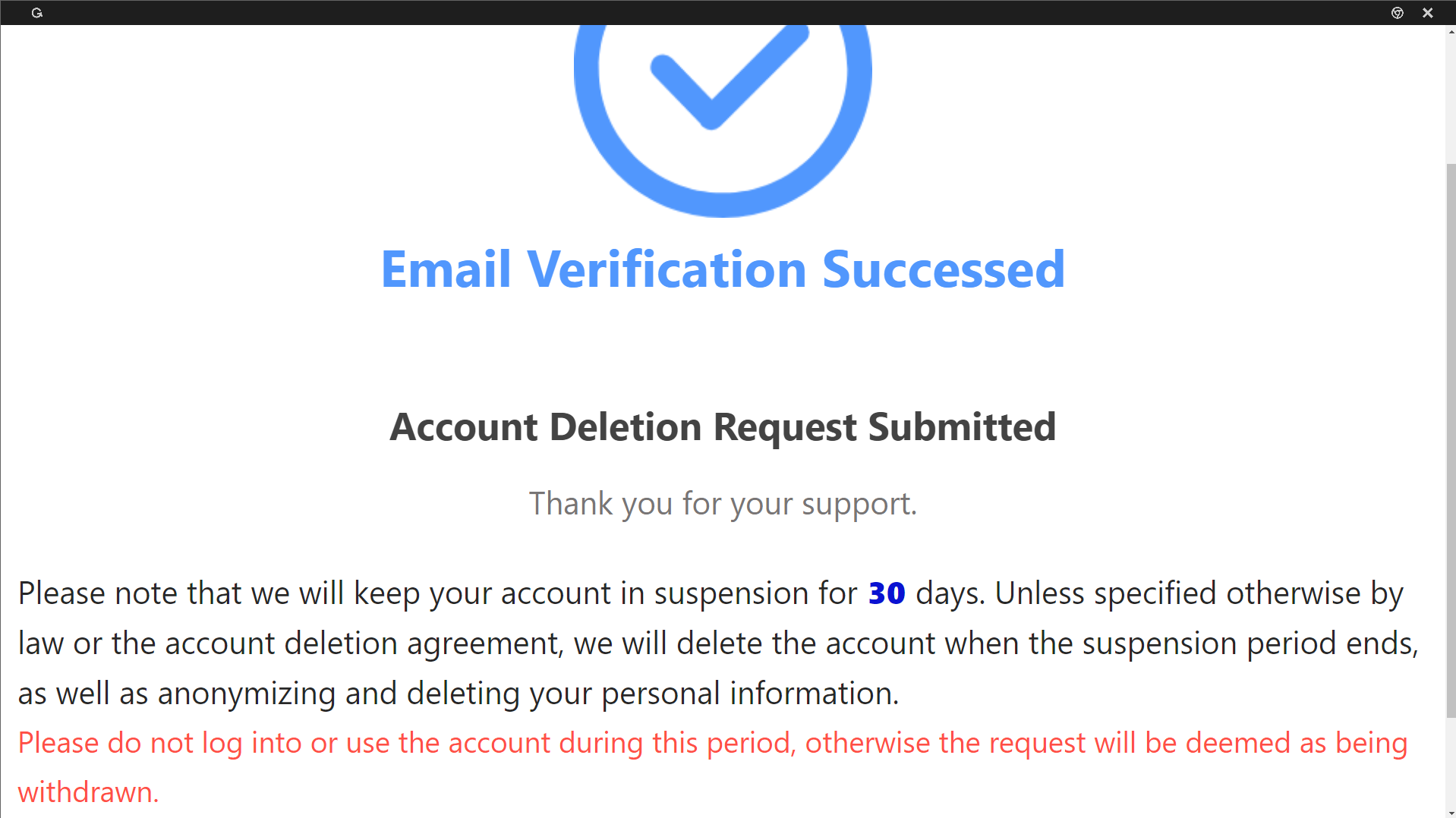
Task: Open page in Chrome via title bar icon
Action: pyautogui.click(x=1397, y=13)
